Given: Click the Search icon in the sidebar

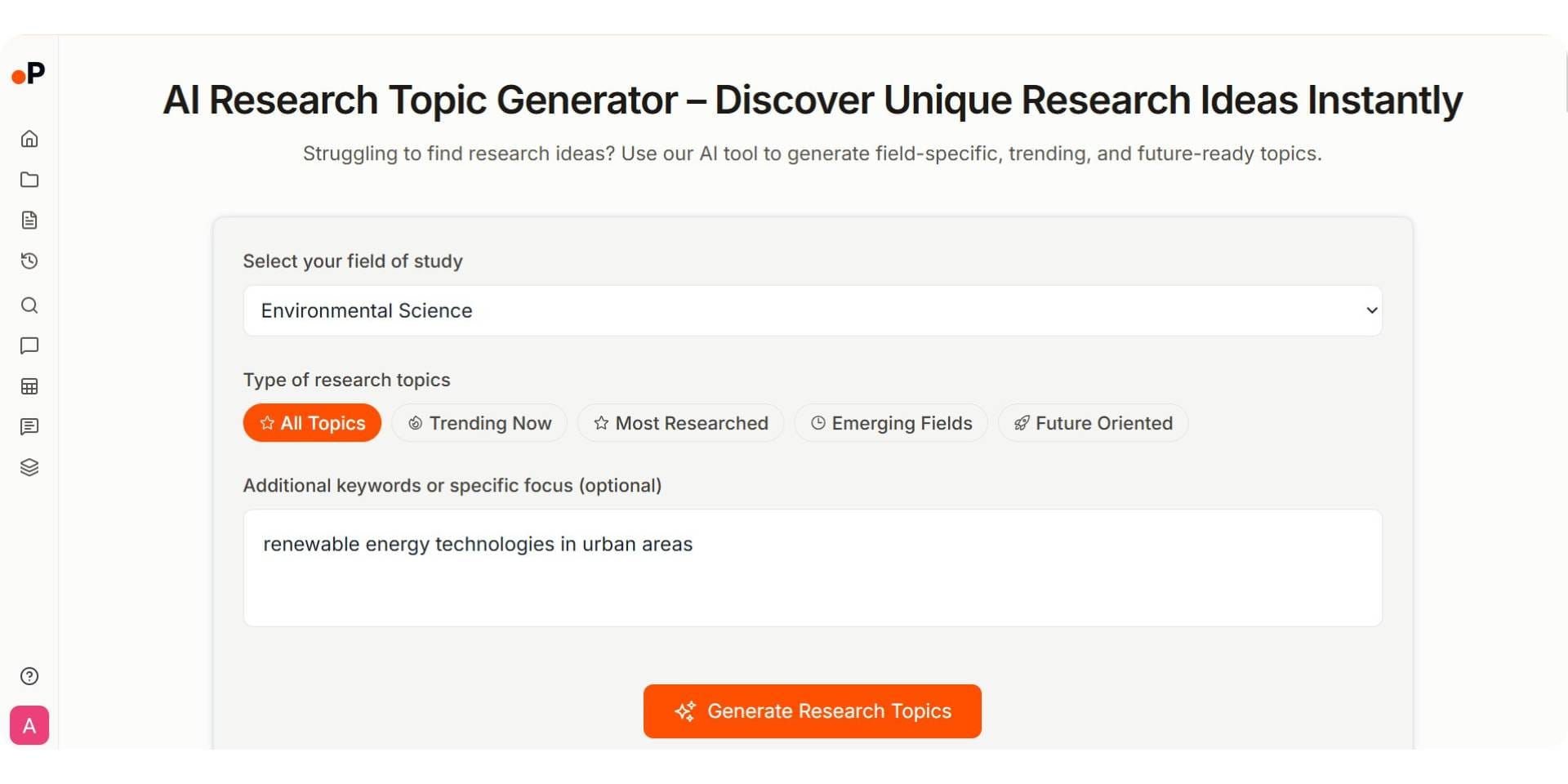Looking at the screenshot, I should click(x=29, y=305).
